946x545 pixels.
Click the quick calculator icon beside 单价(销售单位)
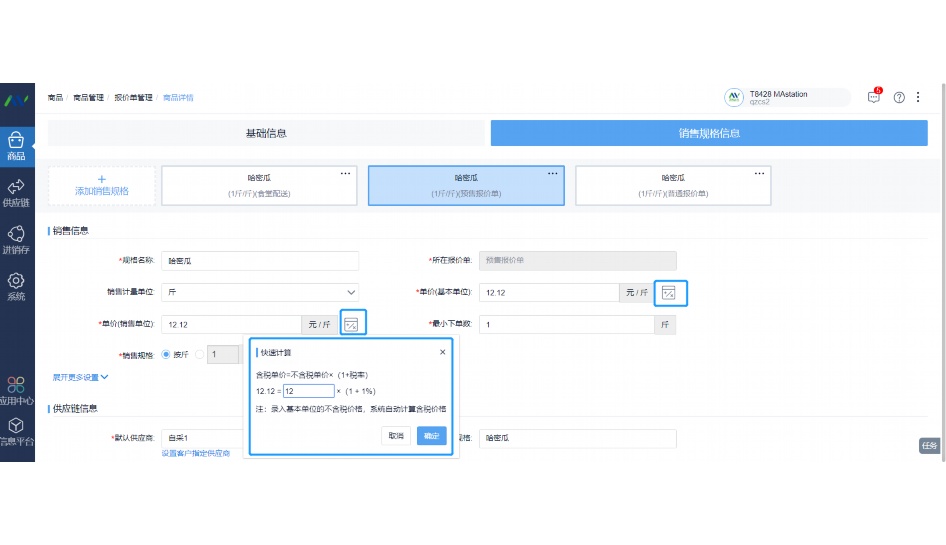tap(351, 324)
